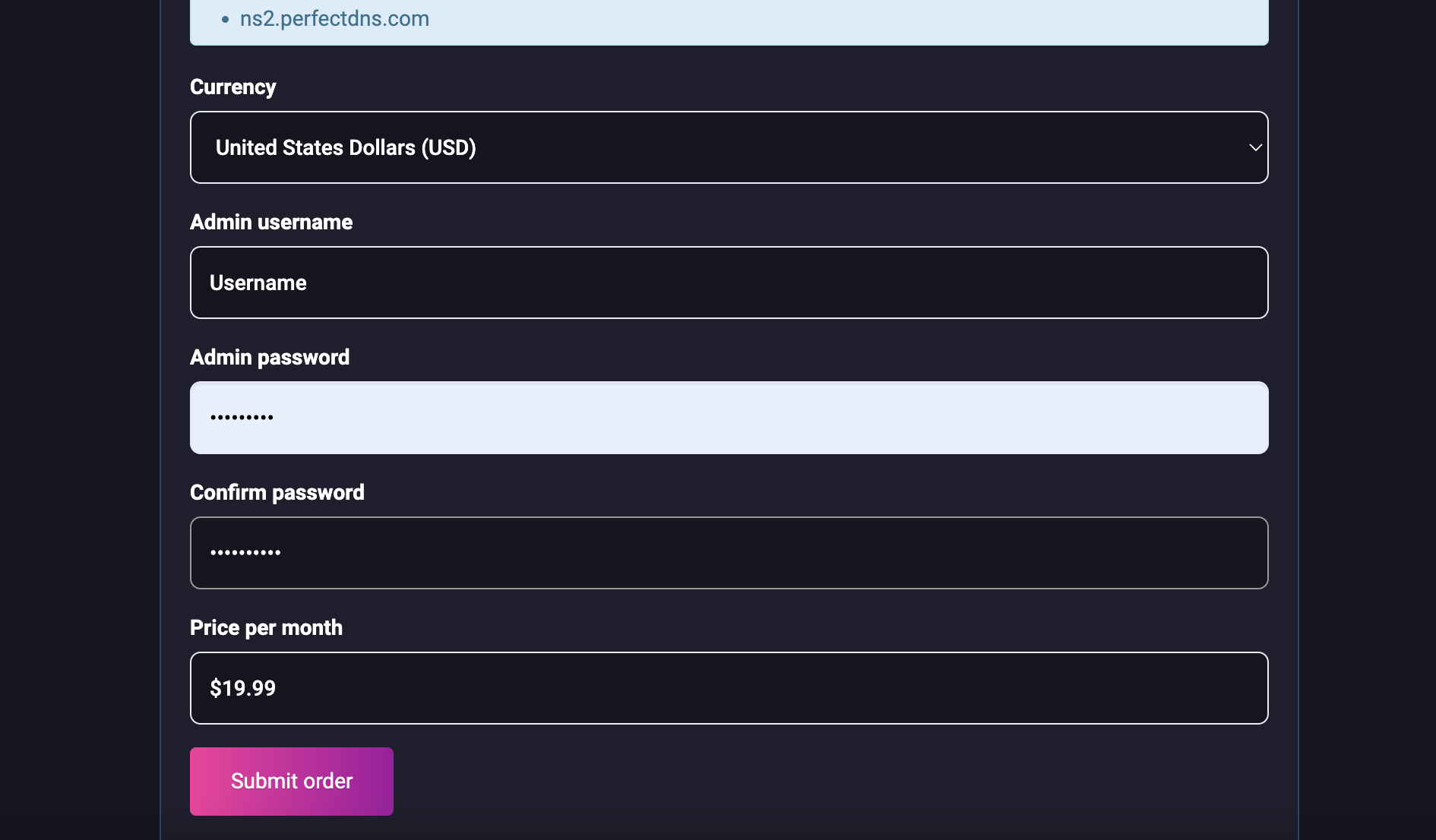The image size is (1436, 840).
Task: Focus the Admin password field
Action: tap(728, 418)
